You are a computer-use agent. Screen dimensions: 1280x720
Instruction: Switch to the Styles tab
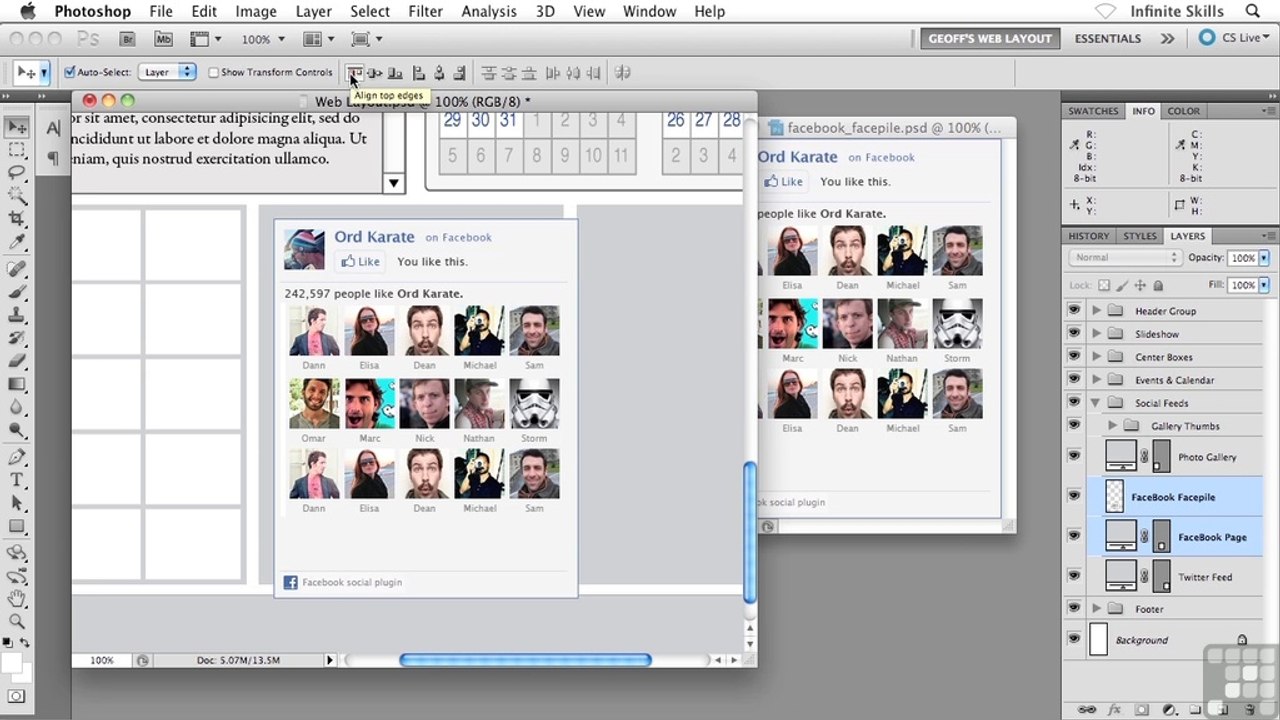point(1140,236)
